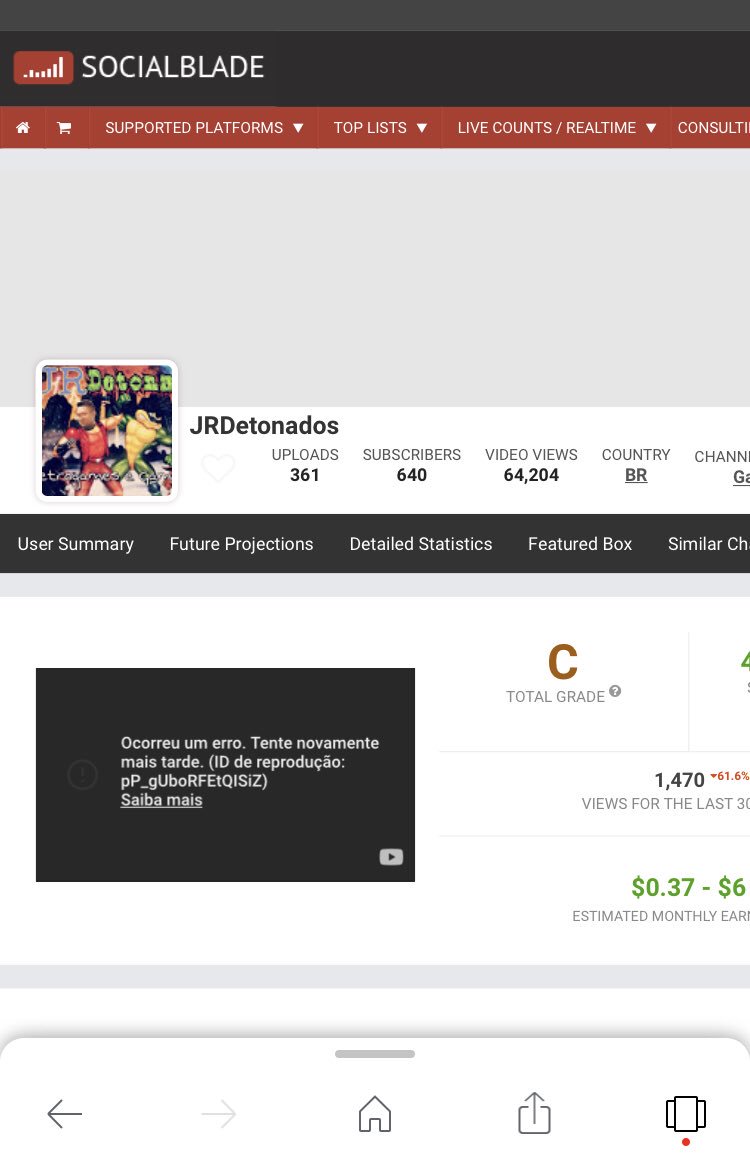The image size is (750, 1158).
Task: Select the 1,470 views count
Action: click(x=679, y=780)
